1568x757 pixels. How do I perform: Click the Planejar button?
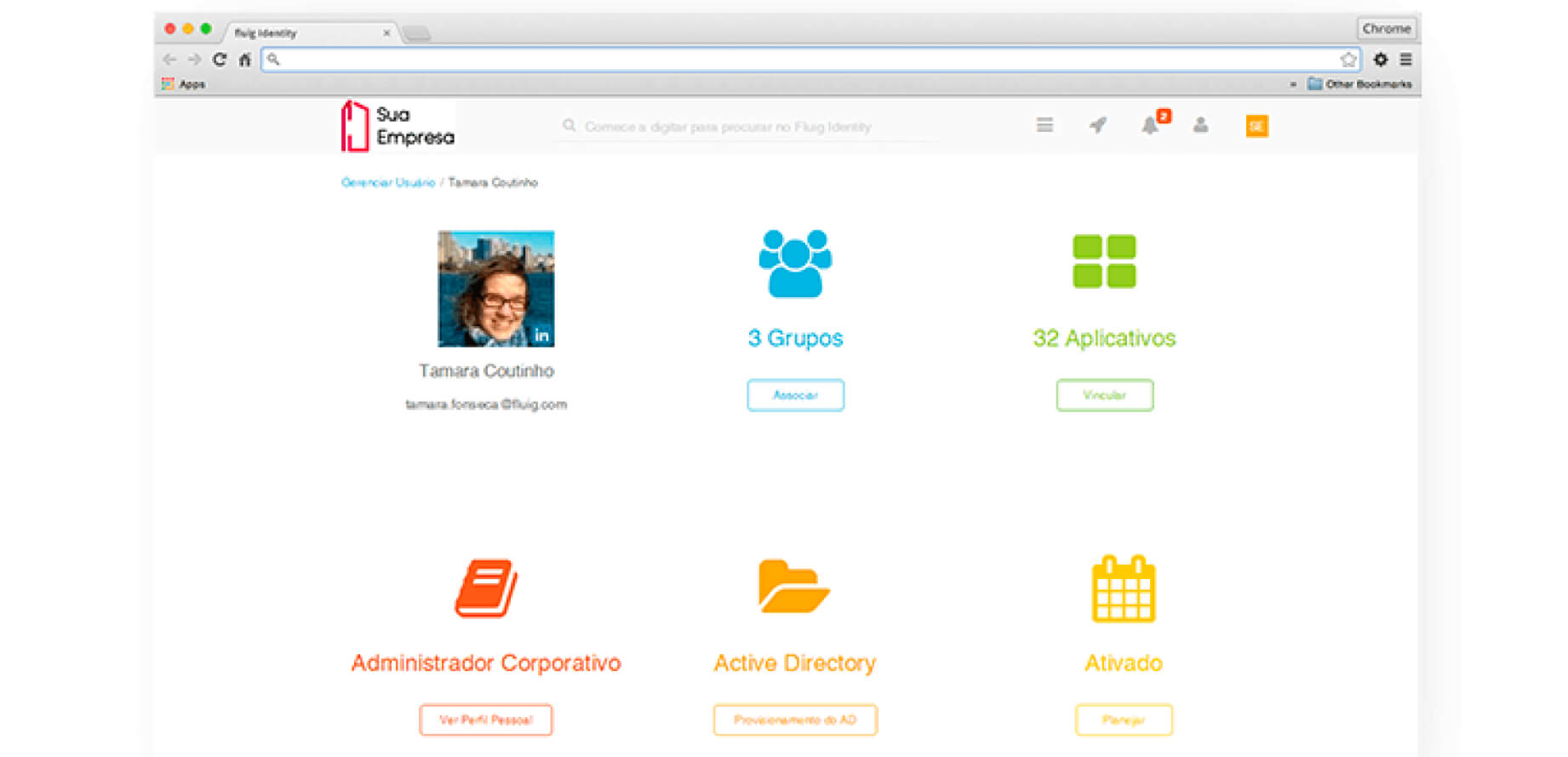[x=1123, y=720]
